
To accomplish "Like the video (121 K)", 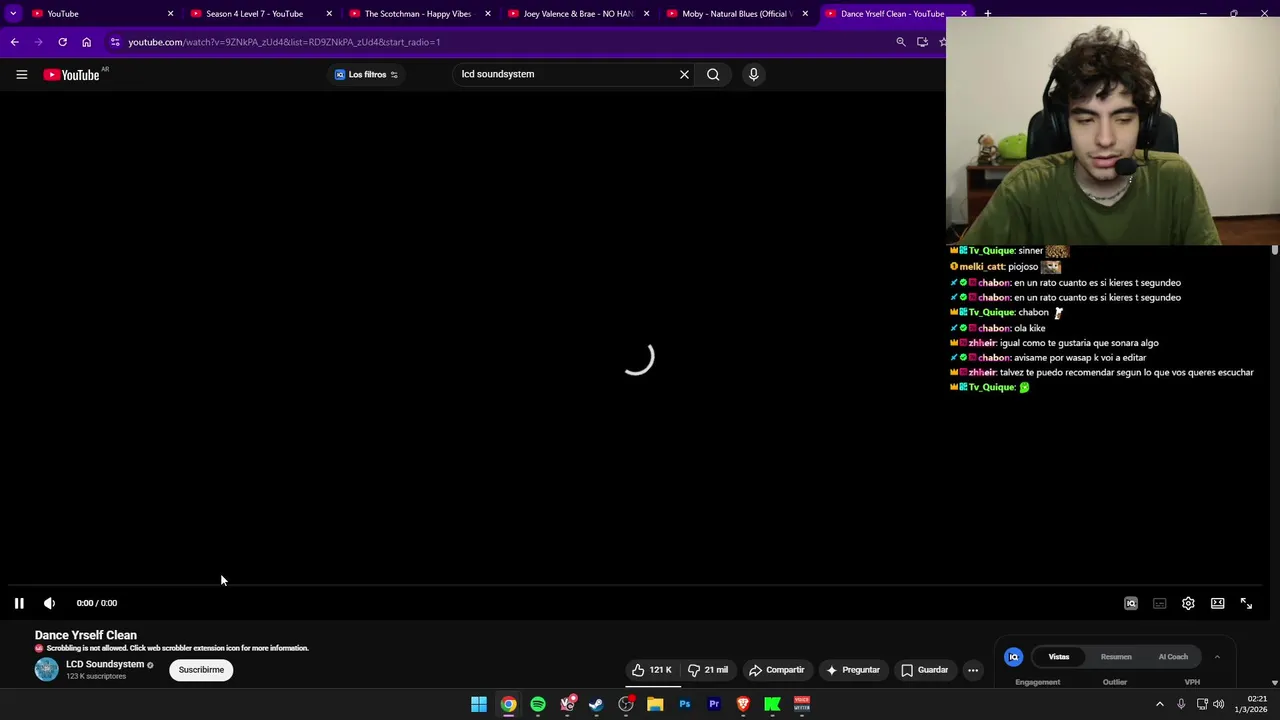I will click(651, 670).
